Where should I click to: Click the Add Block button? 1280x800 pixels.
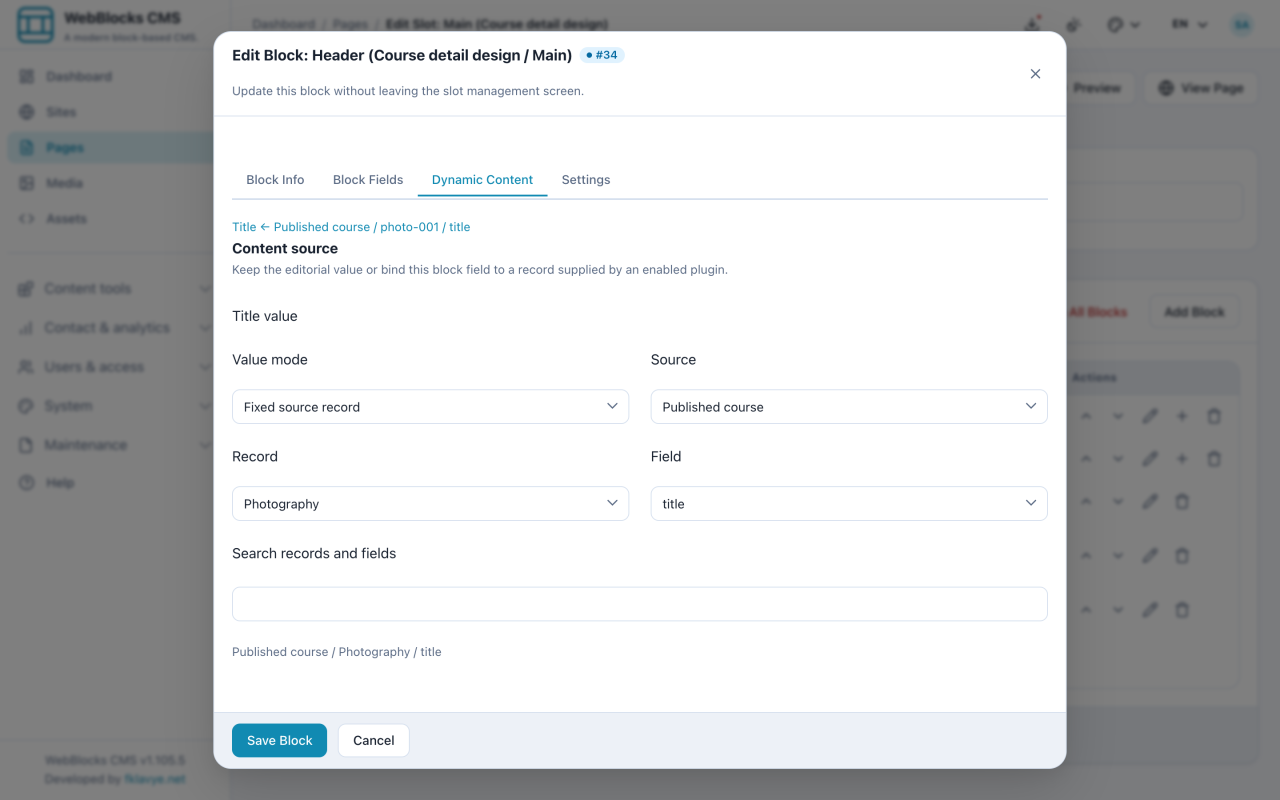(x=1194, y=312)
